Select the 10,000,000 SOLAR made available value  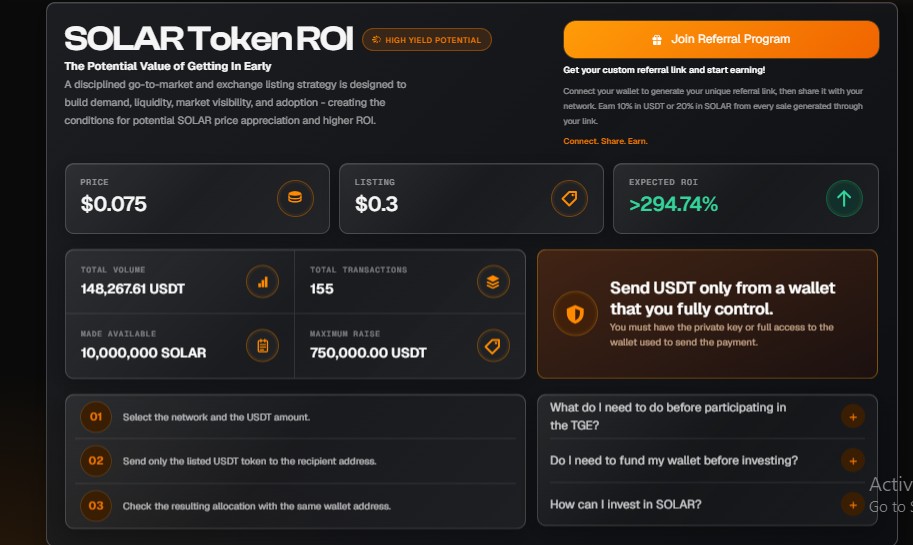[x=143, y=353]
